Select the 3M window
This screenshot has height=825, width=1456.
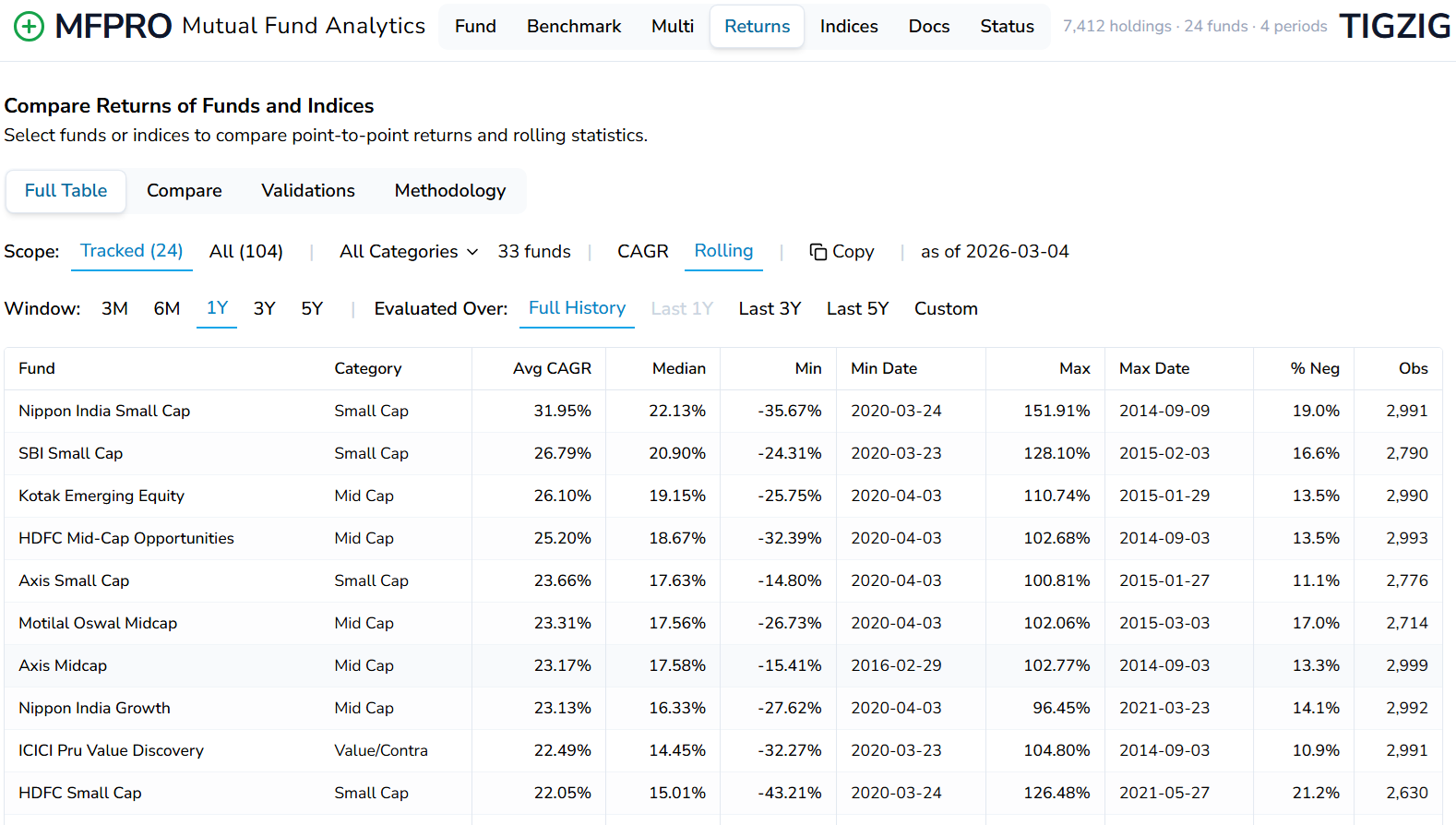tap(114, 309)
